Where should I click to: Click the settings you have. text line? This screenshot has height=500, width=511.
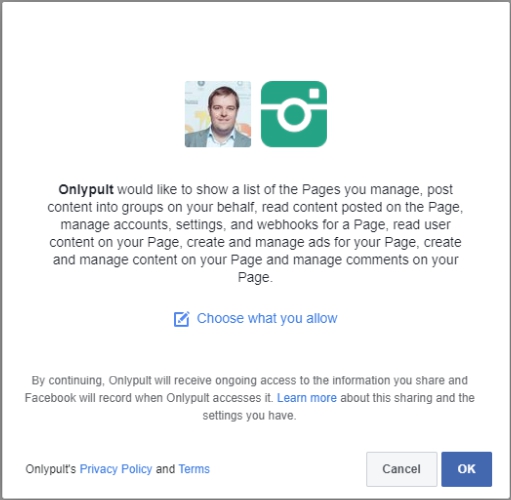pyautogui.click(x=249, y=416)
